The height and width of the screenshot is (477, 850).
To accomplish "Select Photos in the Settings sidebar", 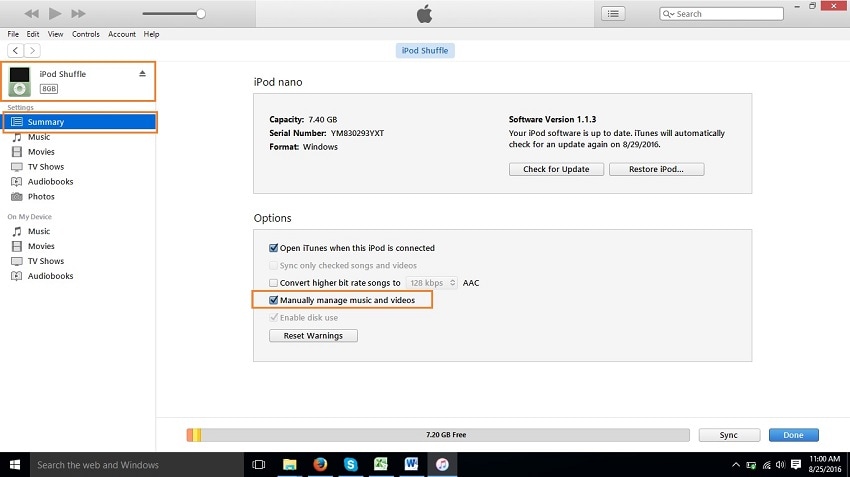I will tap(41, 196).
